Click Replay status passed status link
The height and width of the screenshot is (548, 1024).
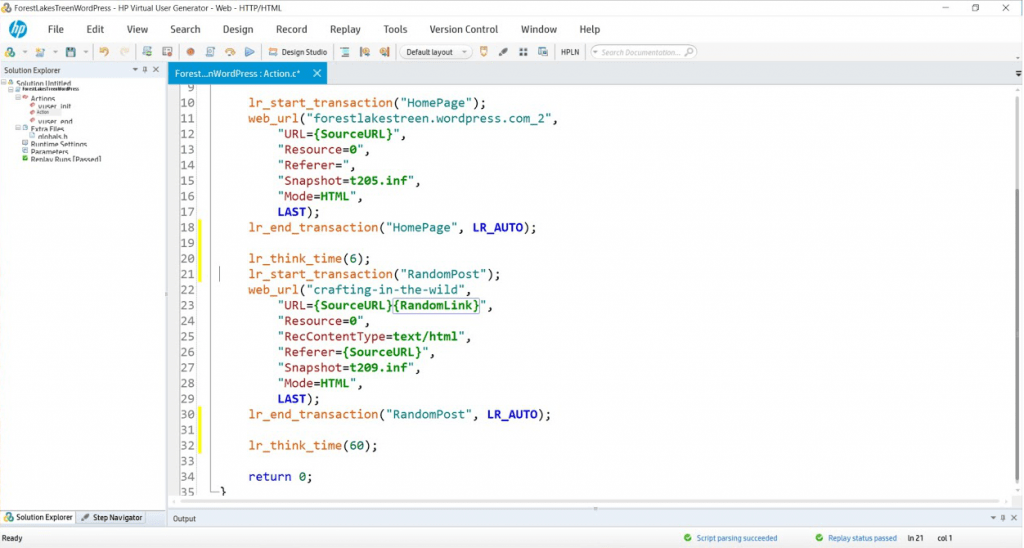point(862,538)
